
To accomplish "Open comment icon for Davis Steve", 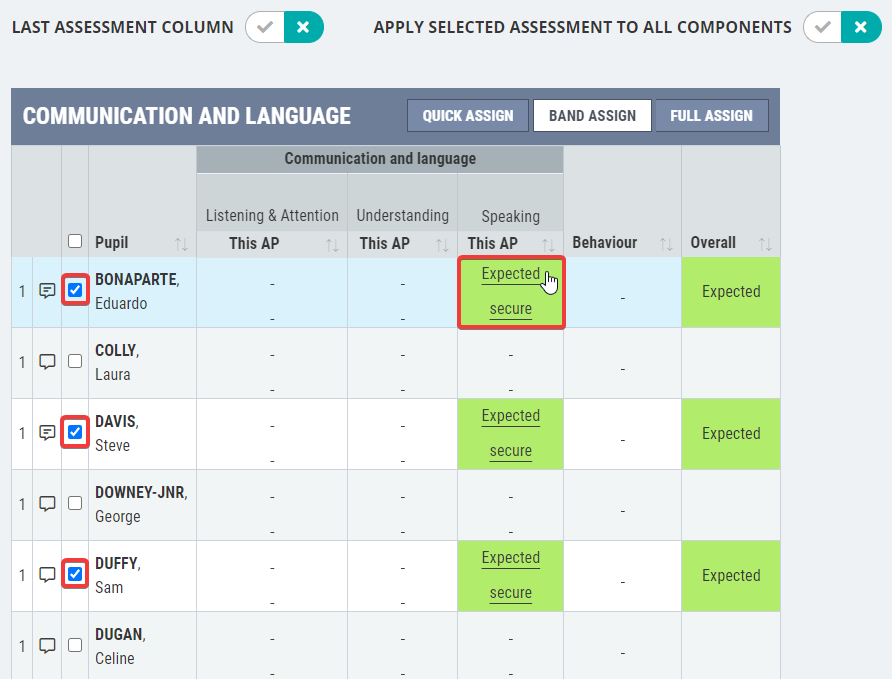I will (x=47, y=433).
